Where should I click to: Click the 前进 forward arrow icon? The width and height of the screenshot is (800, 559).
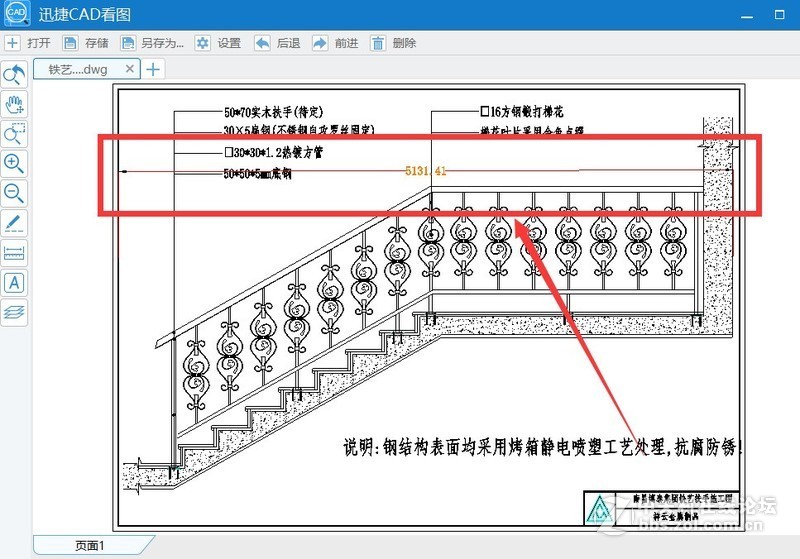320,43
